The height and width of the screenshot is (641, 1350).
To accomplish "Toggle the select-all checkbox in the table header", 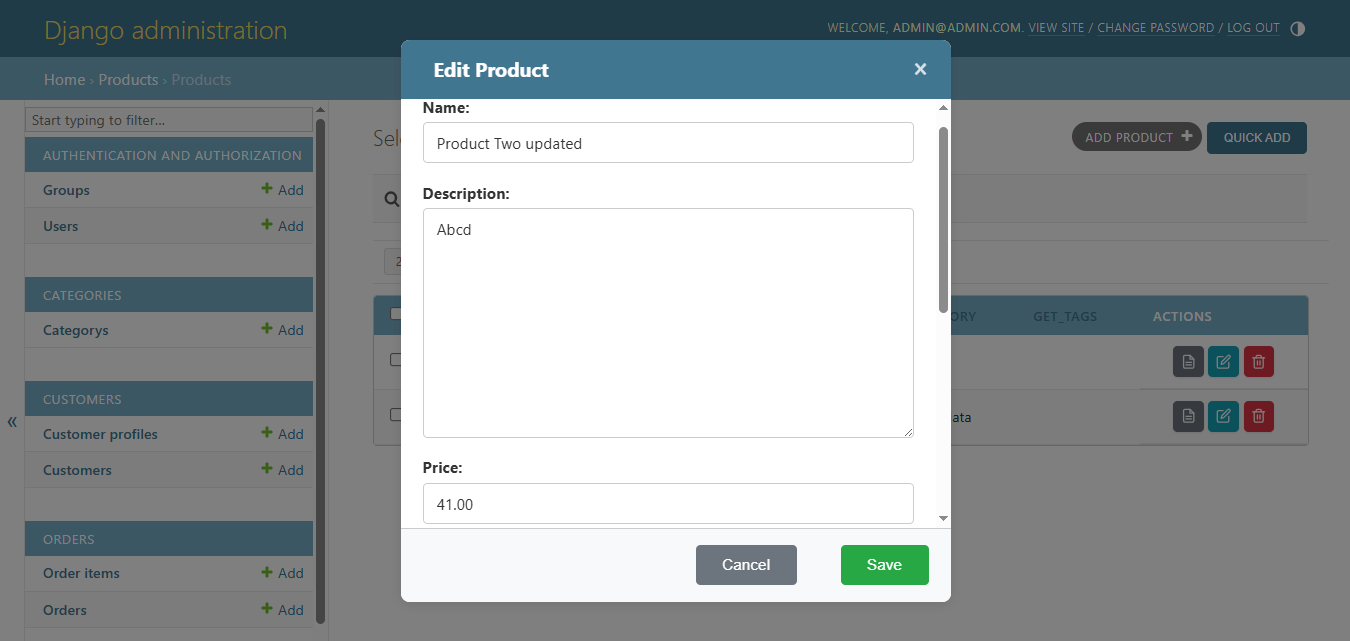I will point(396,314).
